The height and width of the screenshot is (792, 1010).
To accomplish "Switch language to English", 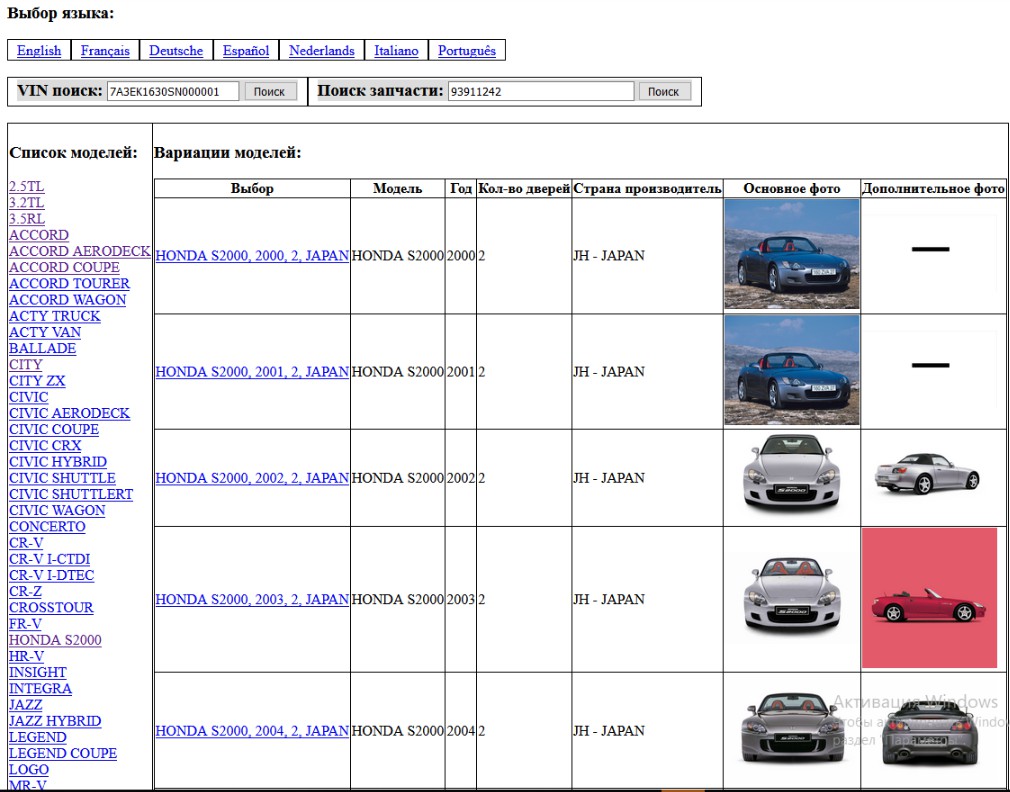I will [x=39, y=51].
